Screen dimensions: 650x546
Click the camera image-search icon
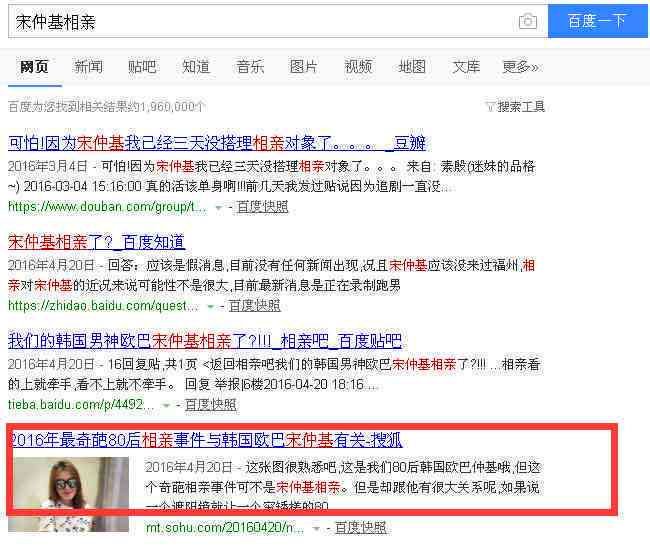pos(528,21)
